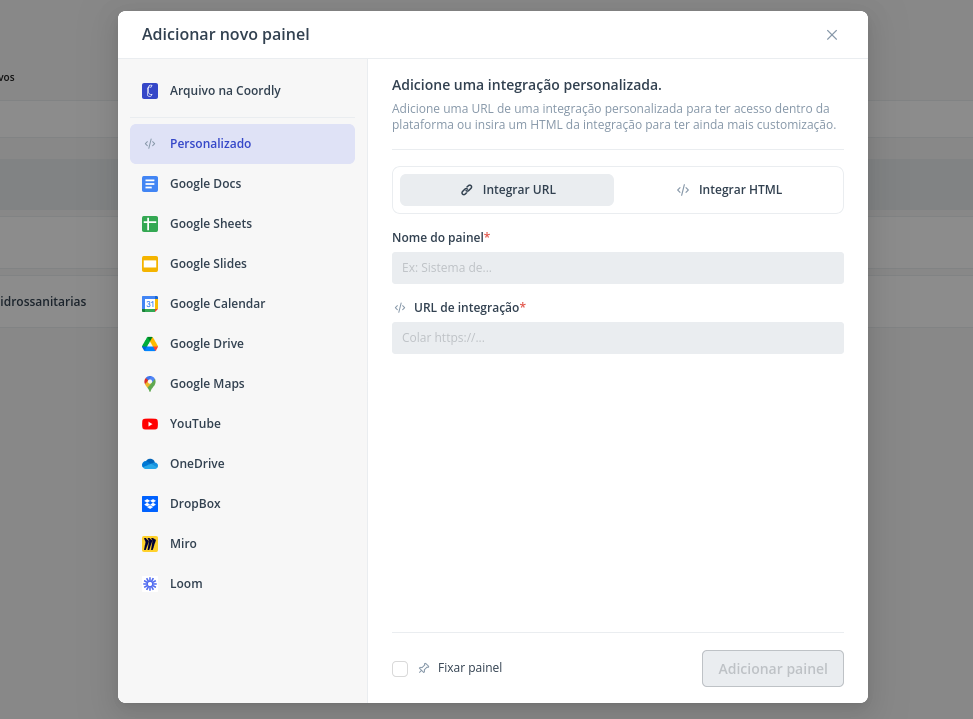Select Miro integration
Viewport: 973px width, 719px height.
pos(243,544)
